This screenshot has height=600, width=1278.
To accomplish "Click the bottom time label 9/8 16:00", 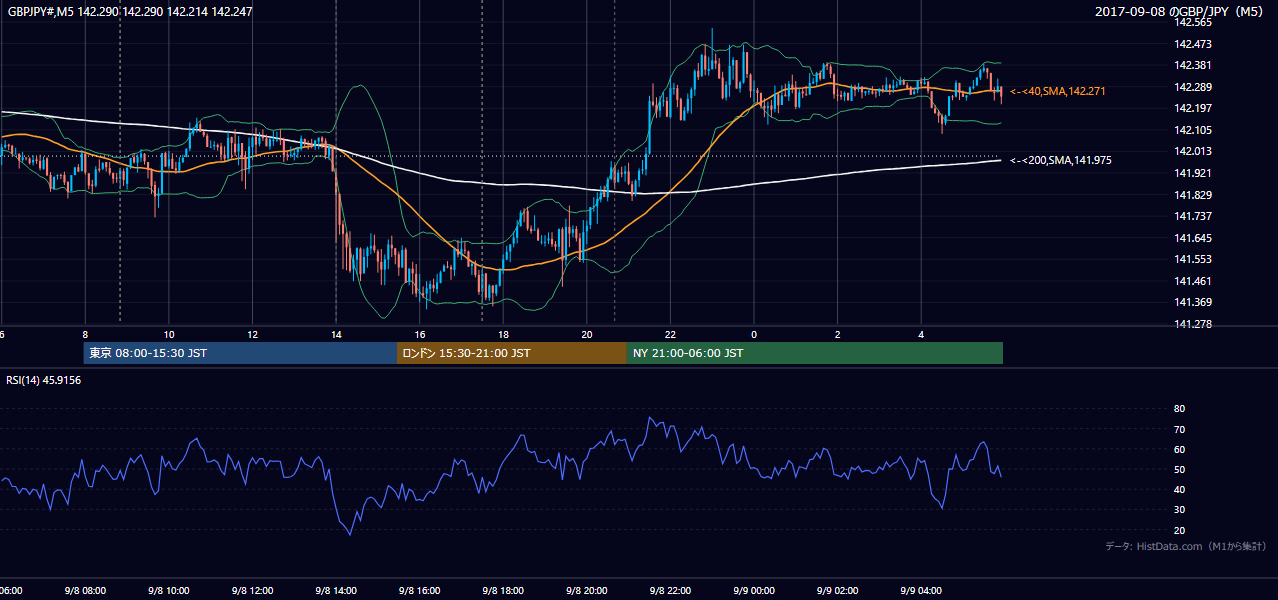I will coord(420,591).
